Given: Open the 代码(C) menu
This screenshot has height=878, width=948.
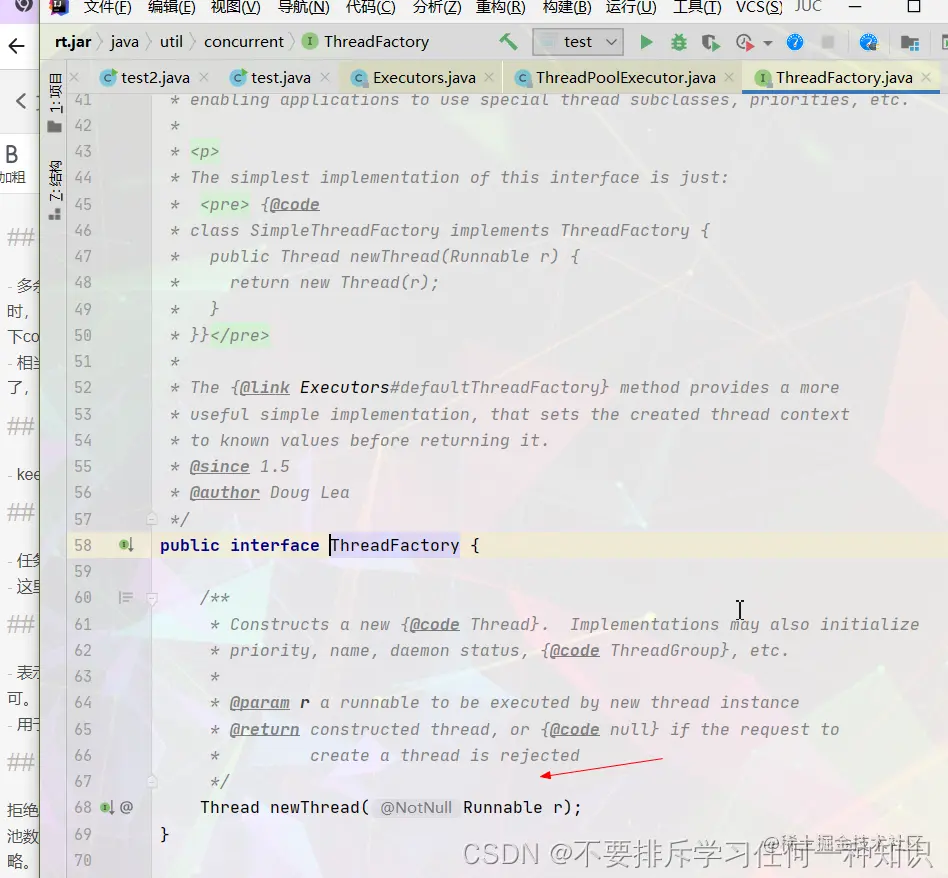Looking at the screenshot, I should click(x=370, y=7).
